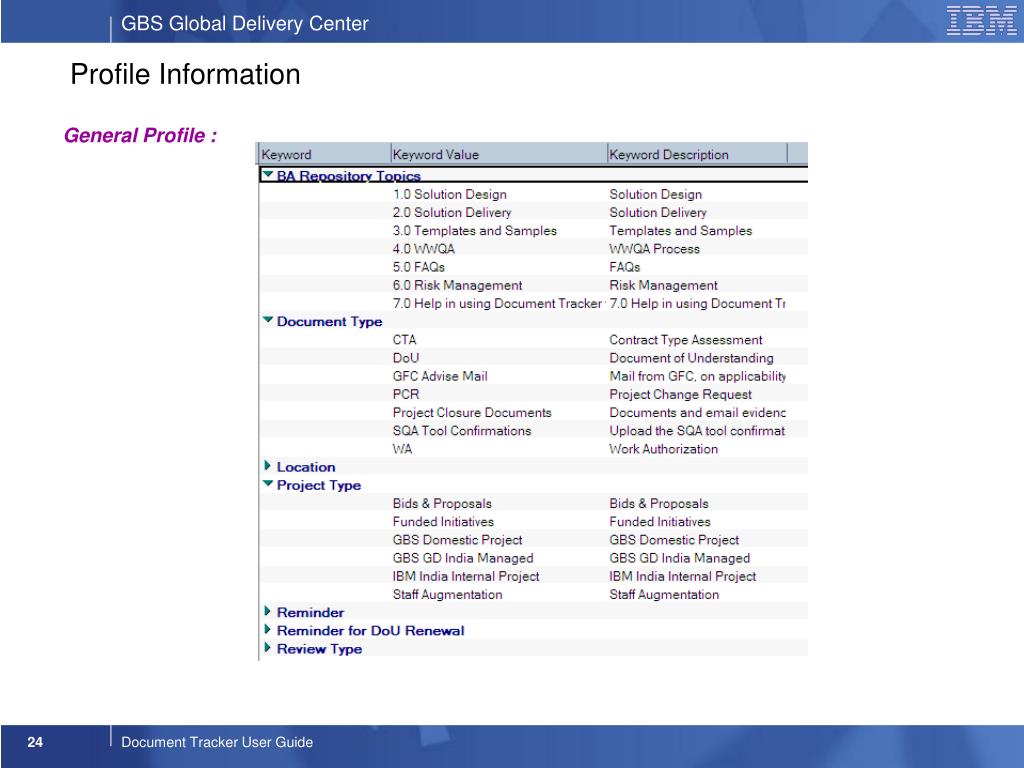
Task: Select GBS Domestic Project keyword value
Action: [x=457, y=540]
